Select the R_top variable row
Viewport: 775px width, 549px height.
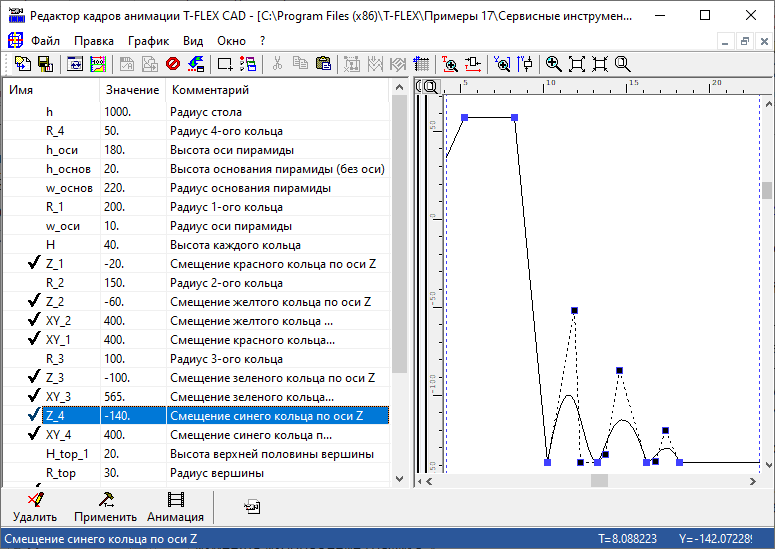click(x=60, y=473)
